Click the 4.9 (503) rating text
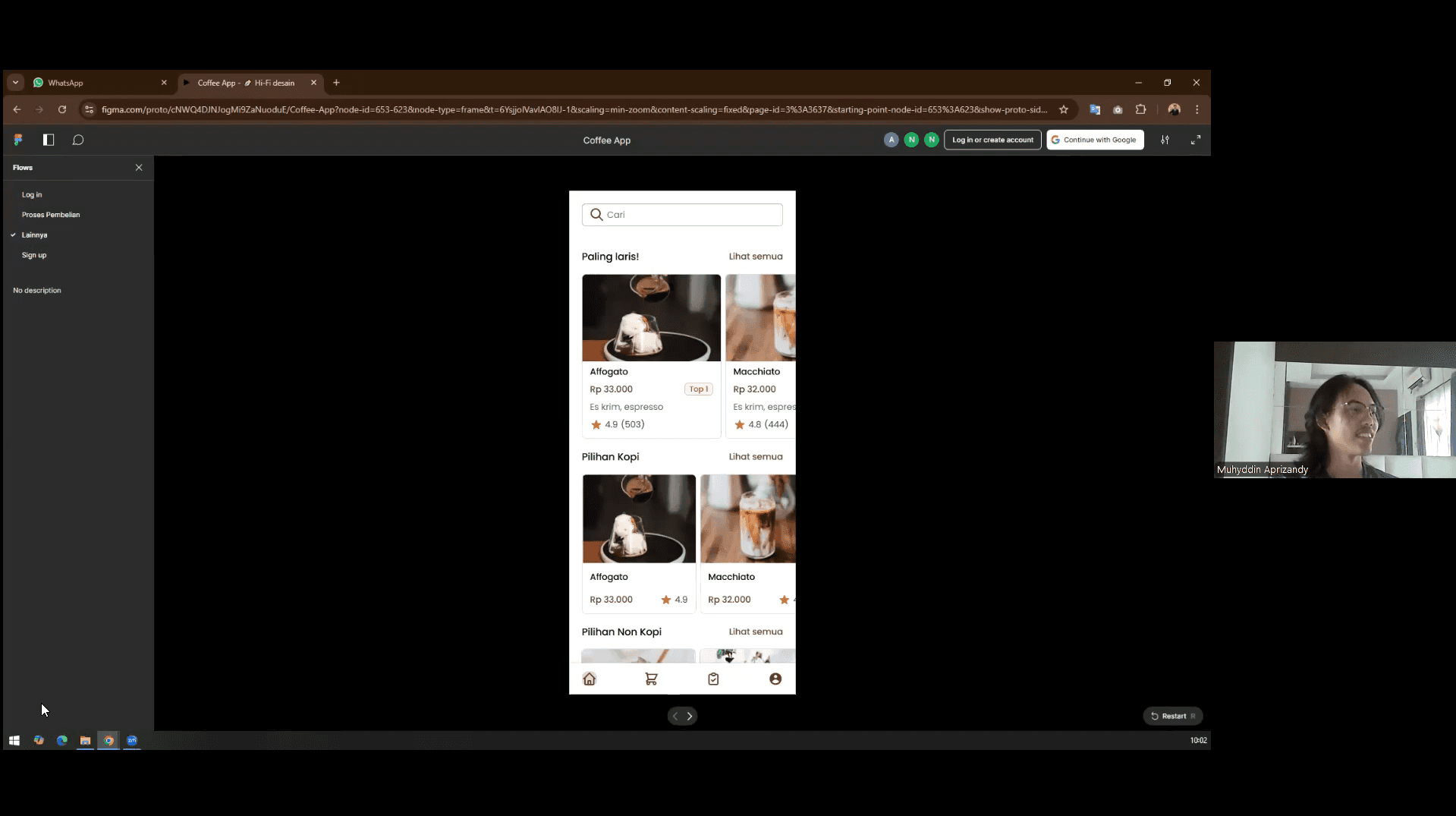 pos(624,424)
